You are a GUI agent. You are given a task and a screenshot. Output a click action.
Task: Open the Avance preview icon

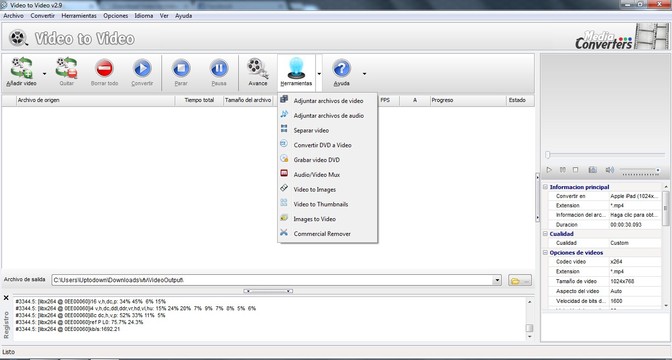click(x=258, y=68)
